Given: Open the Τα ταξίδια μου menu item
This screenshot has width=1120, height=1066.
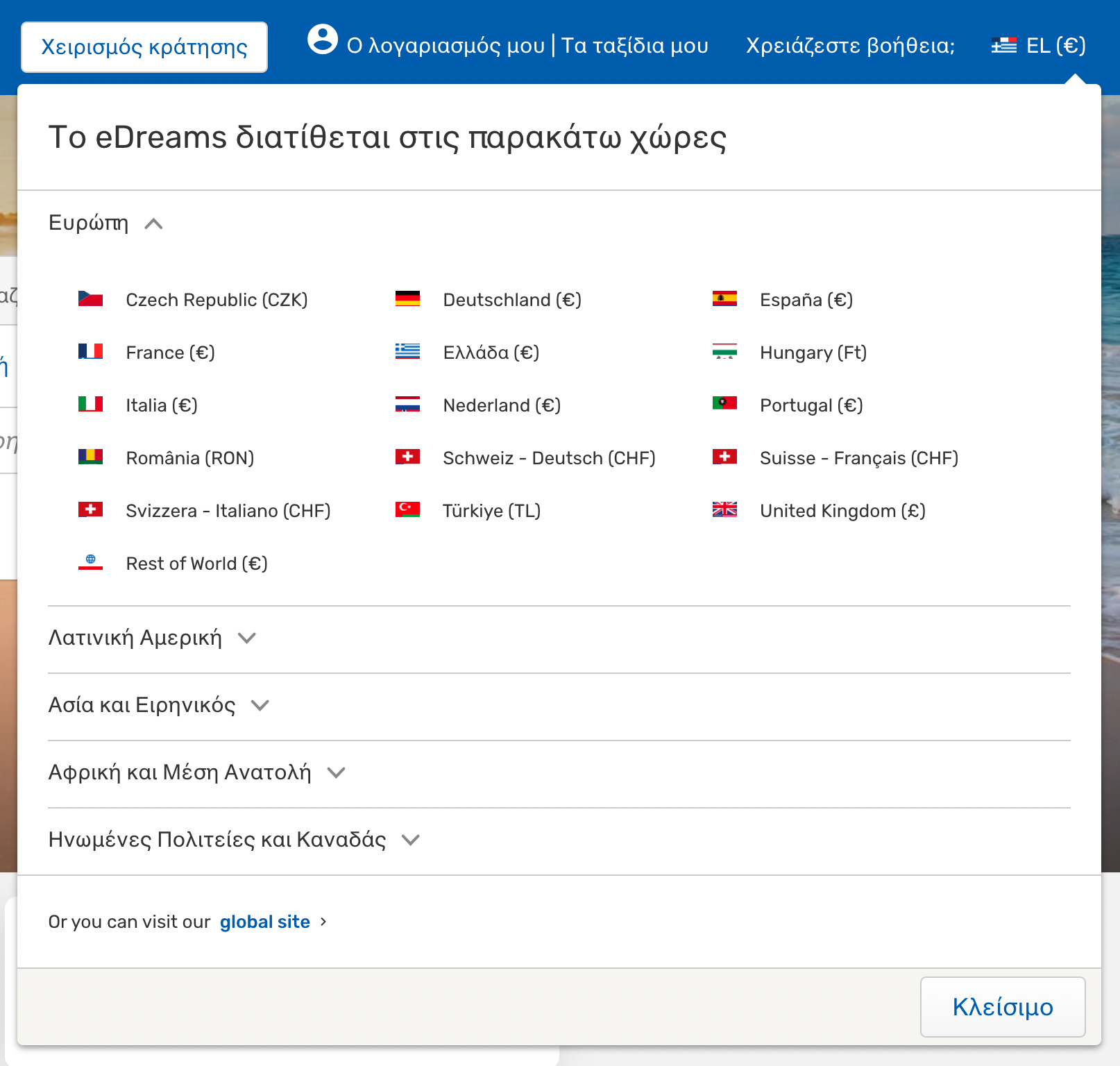Looking at the screenshot, I should pyautogui.click(x=634, y=46).
